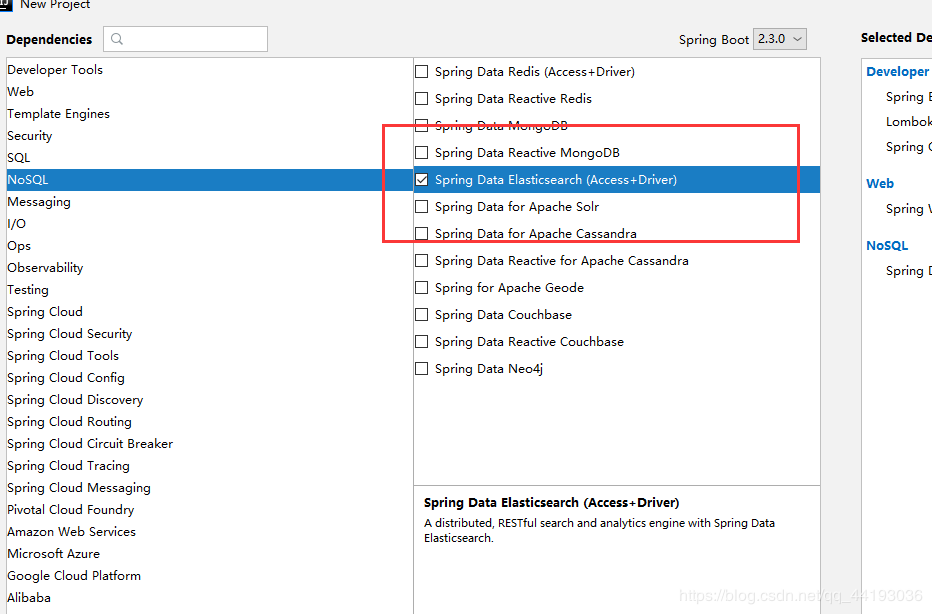Select the NoSQL category in the dependencies list
This screenshot has height=614, width=932.
[209, 180]
